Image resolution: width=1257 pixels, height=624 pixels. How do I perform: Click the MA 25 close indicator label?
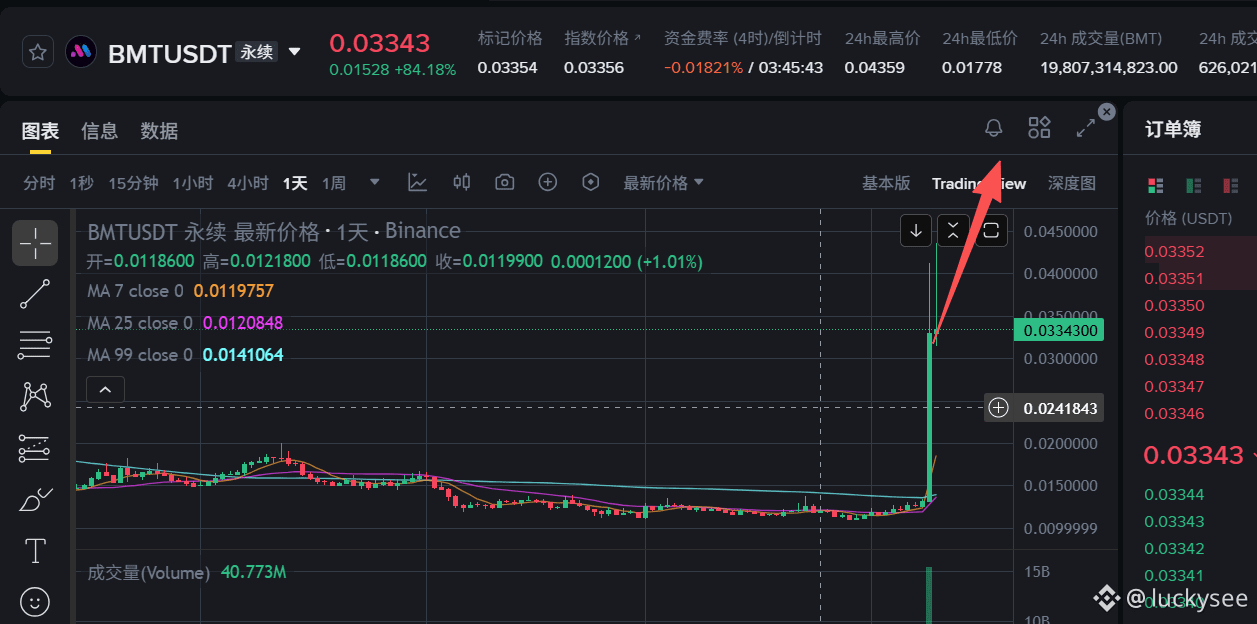click(139, 323)
